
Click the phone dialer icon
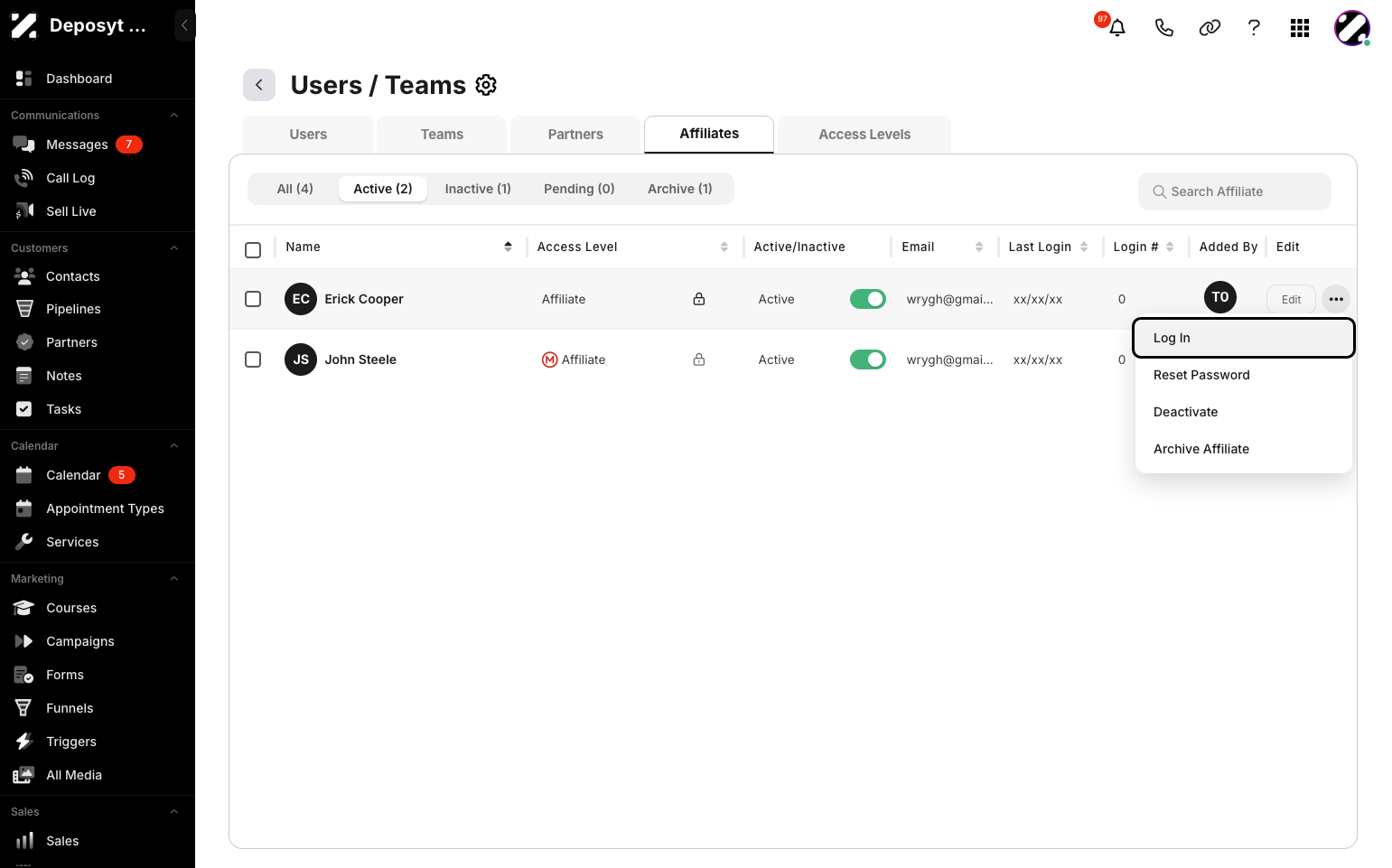1163,28
